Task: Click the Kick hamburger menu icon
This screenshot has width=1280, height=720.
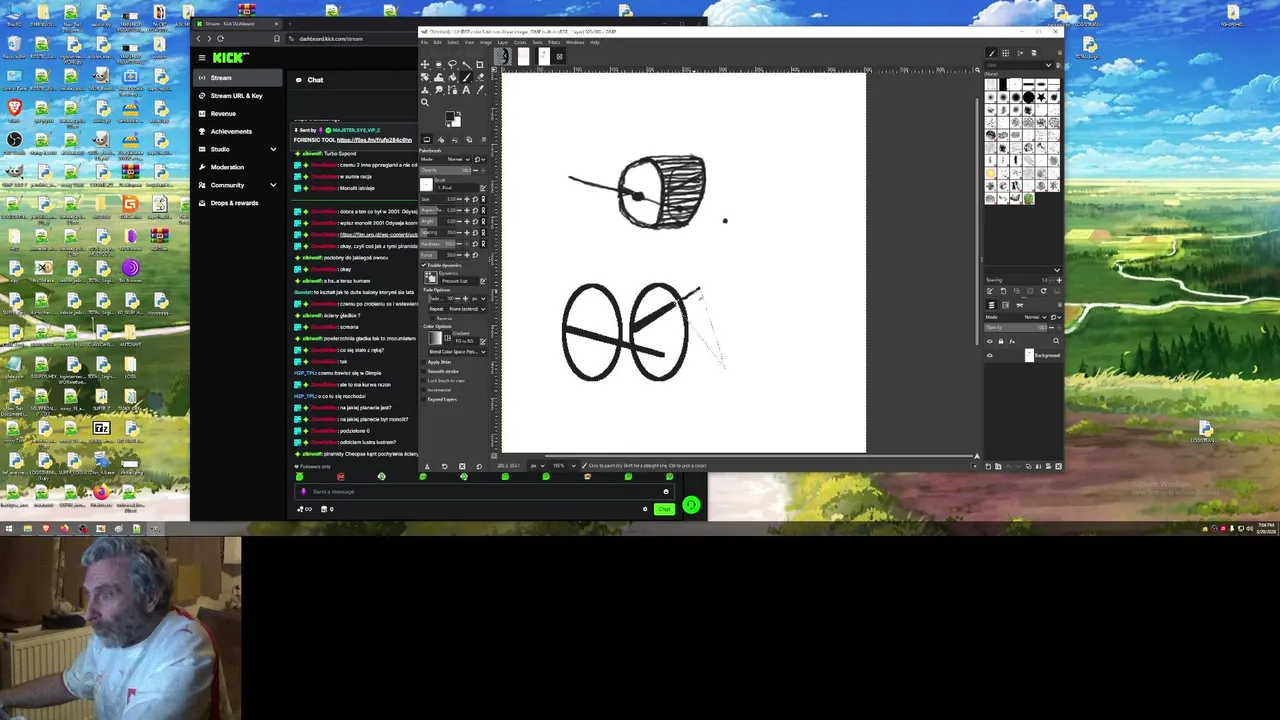Action: [201, 57]
